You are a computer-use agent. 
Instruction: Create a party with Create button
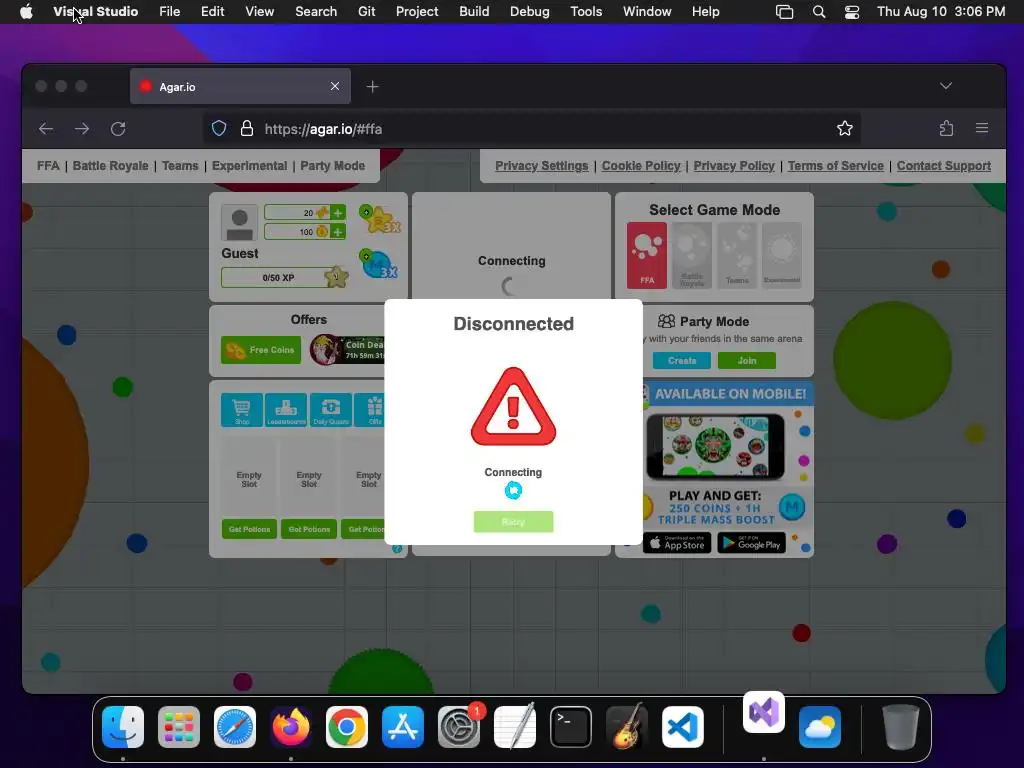[x=682, y=360]
